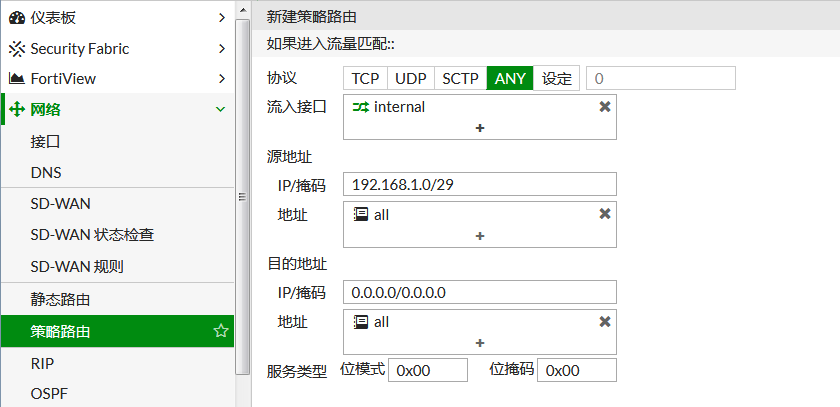The width and height of the screenshot is (840, 407).
Task: Choose SCTP as the protocol
Action: 460,79
